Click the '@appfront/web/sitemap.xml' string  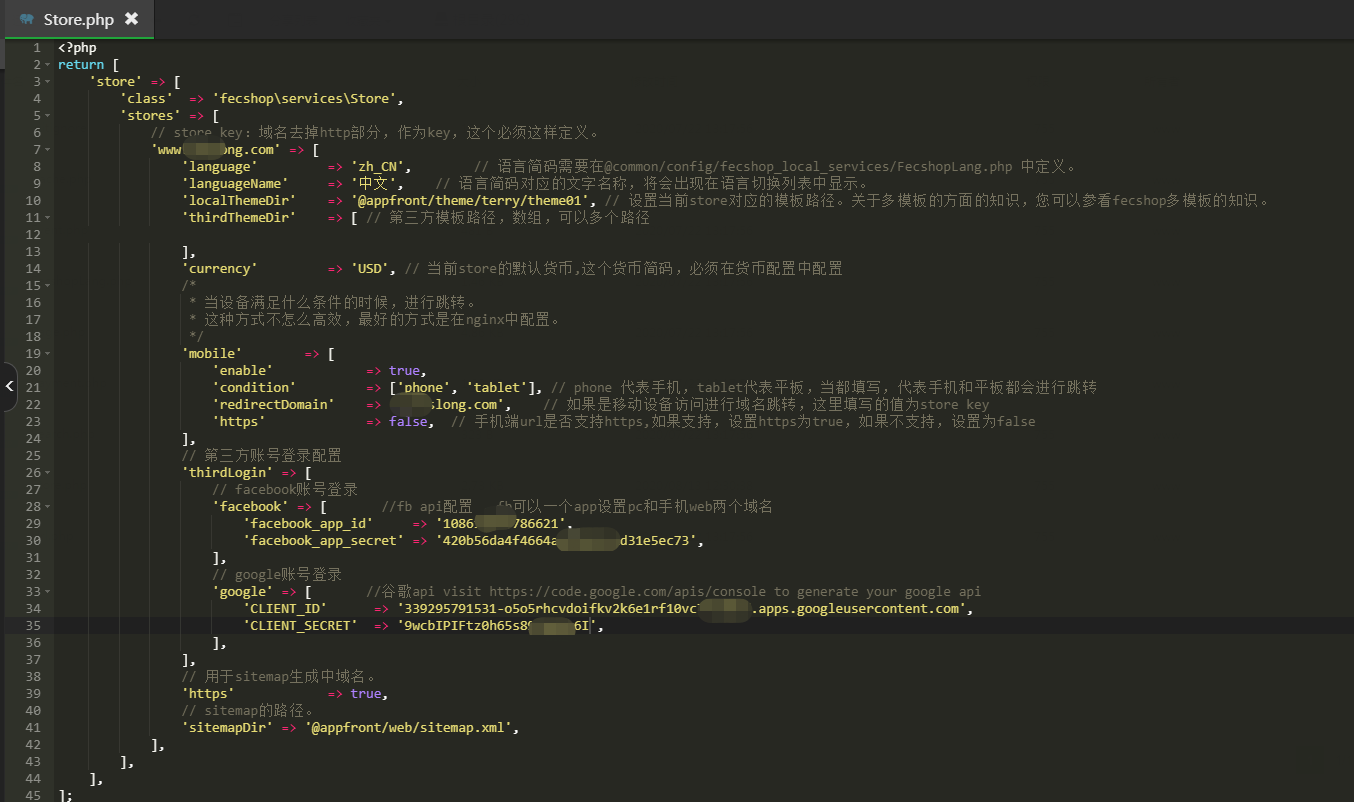click(409, 728)
